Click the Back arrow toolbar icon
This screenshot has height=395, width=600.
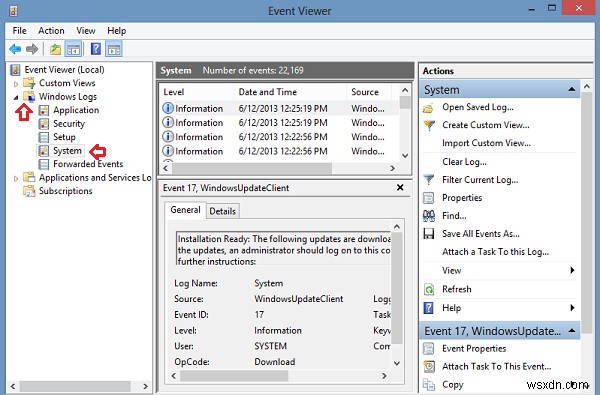coord(15,49)
